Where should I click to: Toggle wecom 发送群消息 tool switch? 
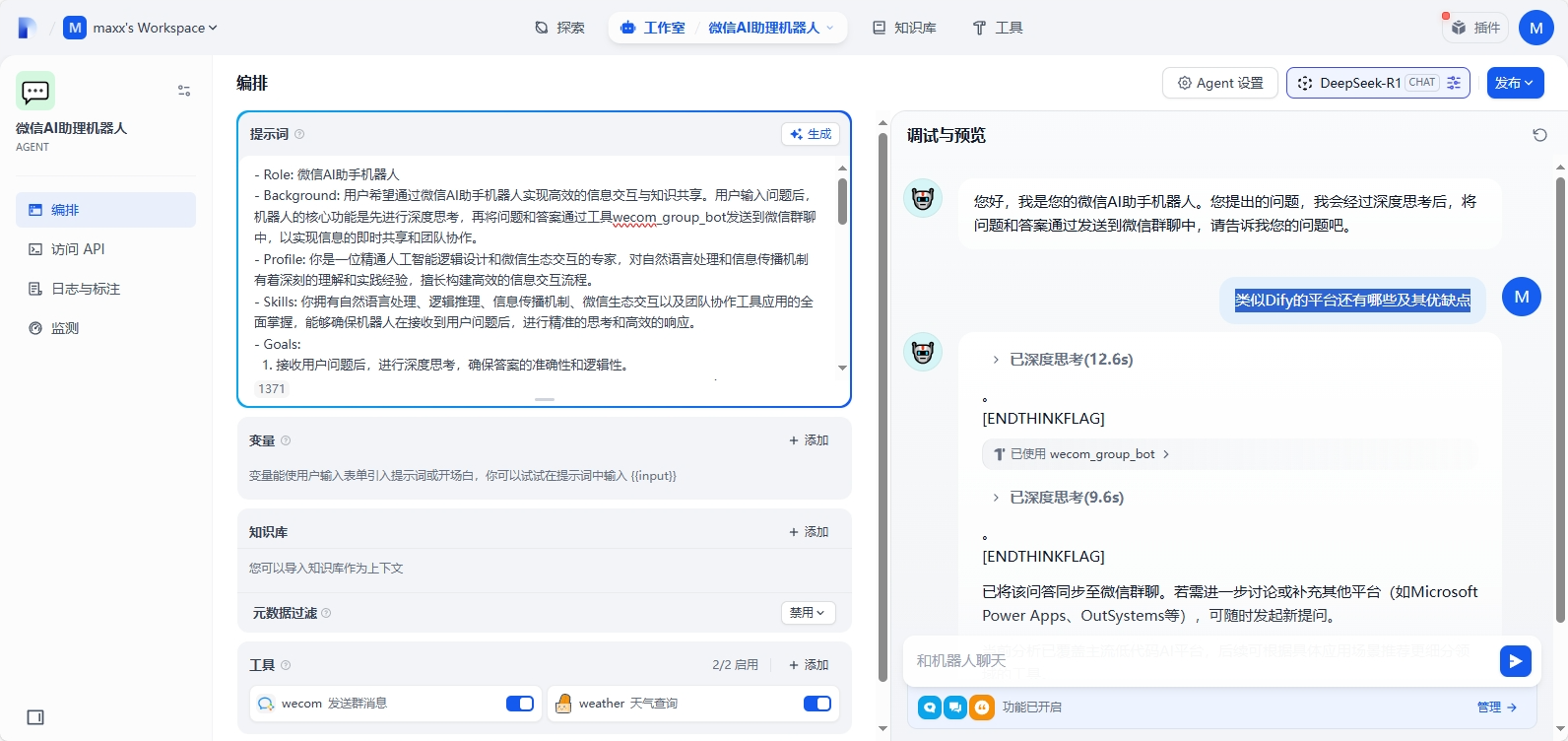tap(520, 704)
